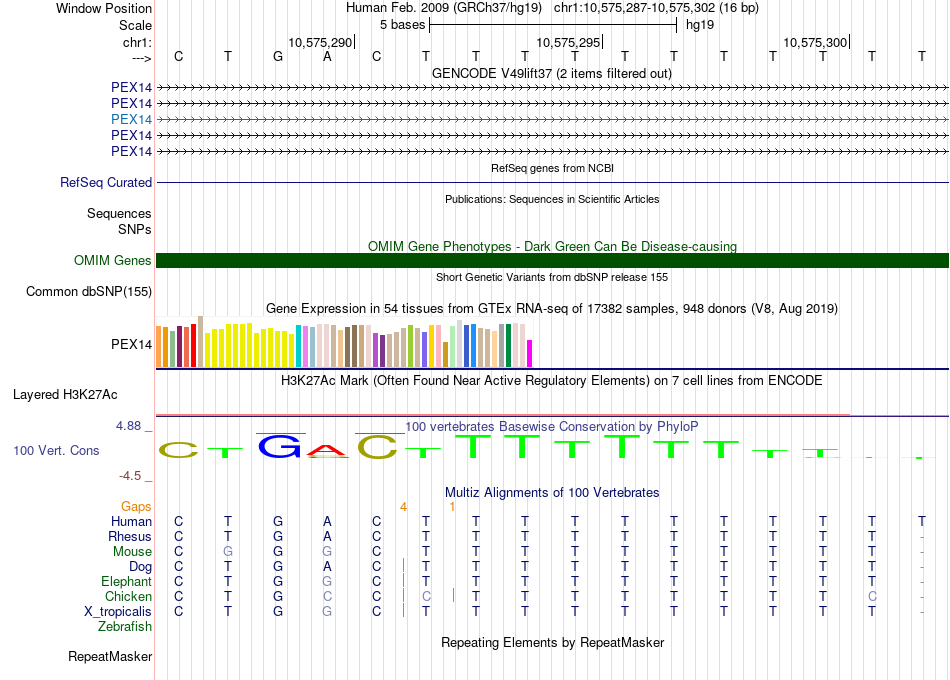This screenshot has width=950, height=680.
Task: Click the orange gap count '4'
Action: 404,507
